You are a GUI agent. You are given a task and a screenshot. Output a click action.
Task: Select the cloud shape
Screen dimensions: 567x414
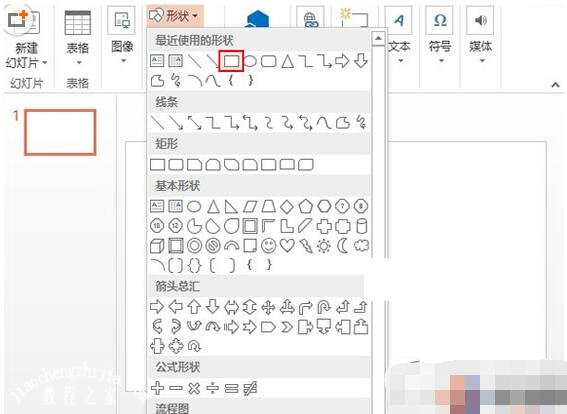coord(361,246)
